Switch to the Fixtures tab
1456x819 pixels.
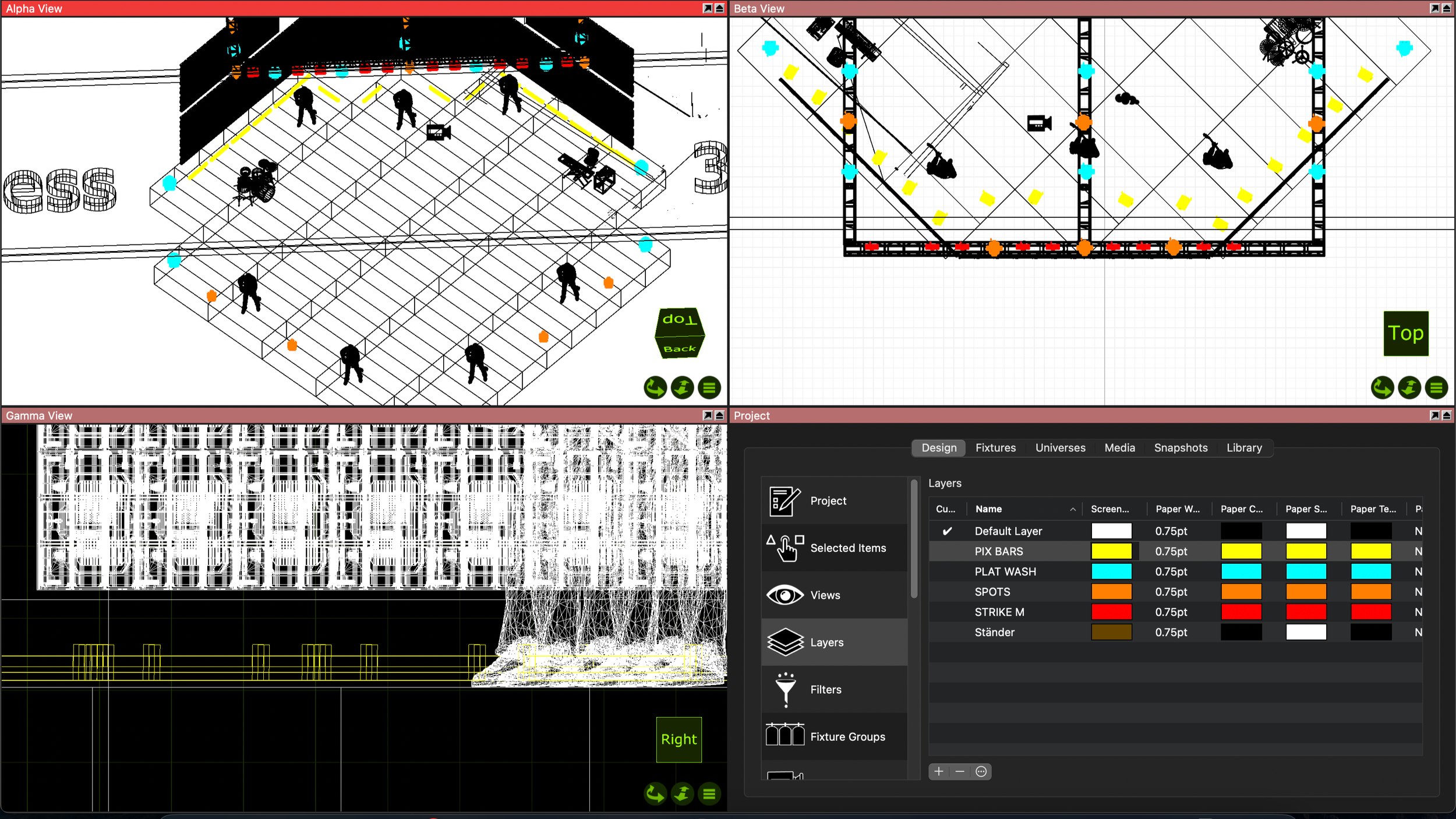(995, 447)
